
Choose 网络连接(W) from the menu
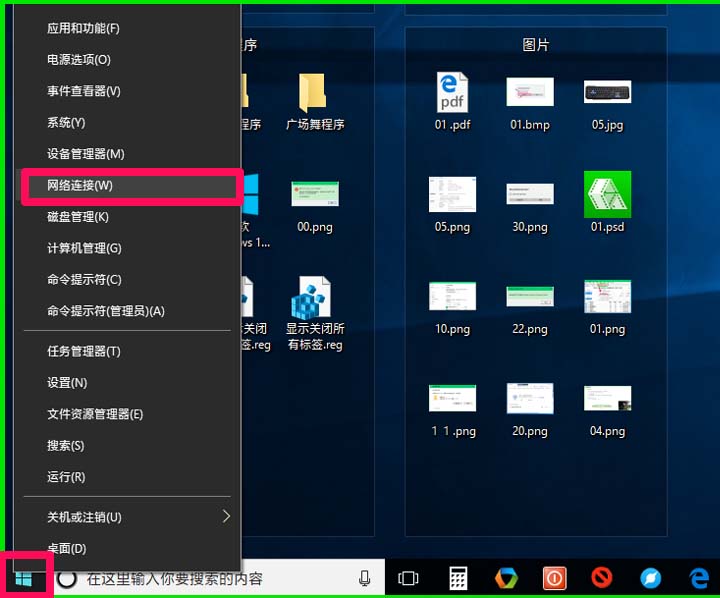80,186
